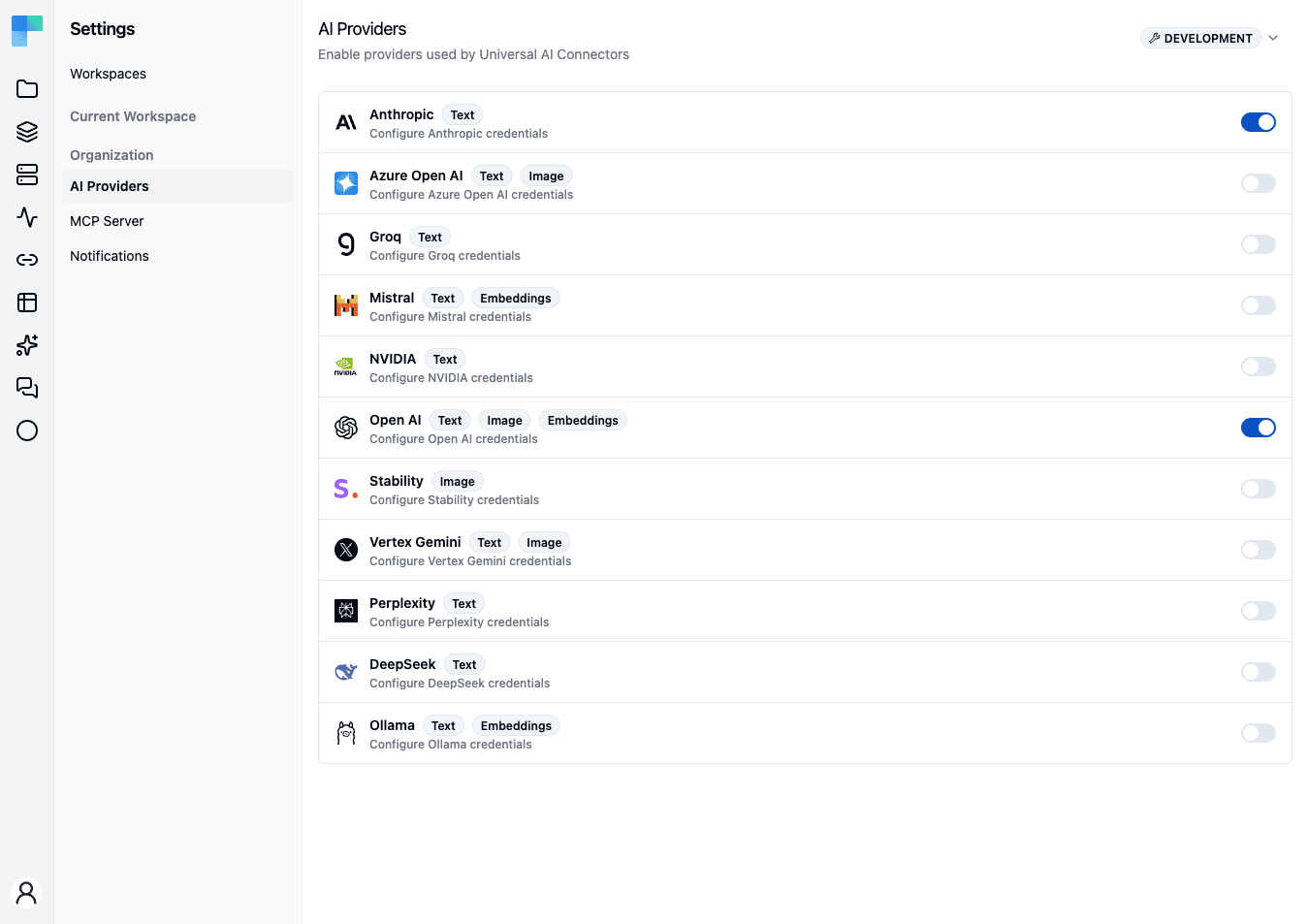Enable the Mistral provider toggle
Viewport: 1308px width, 924px height.
pyautogui.click(x=1259, y=305)
